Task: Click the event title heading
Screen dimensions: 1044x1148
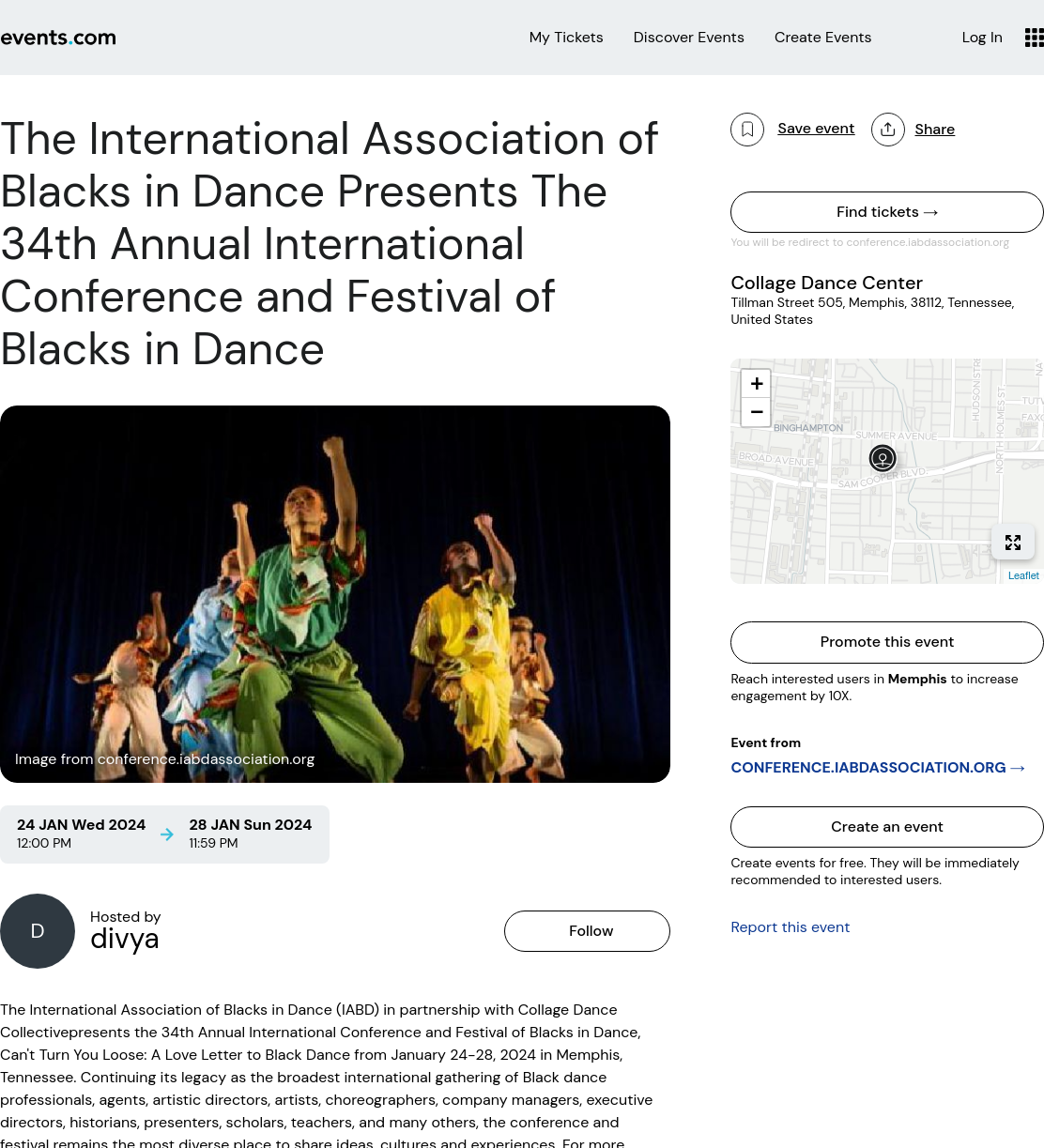Action: pos(329,244)
